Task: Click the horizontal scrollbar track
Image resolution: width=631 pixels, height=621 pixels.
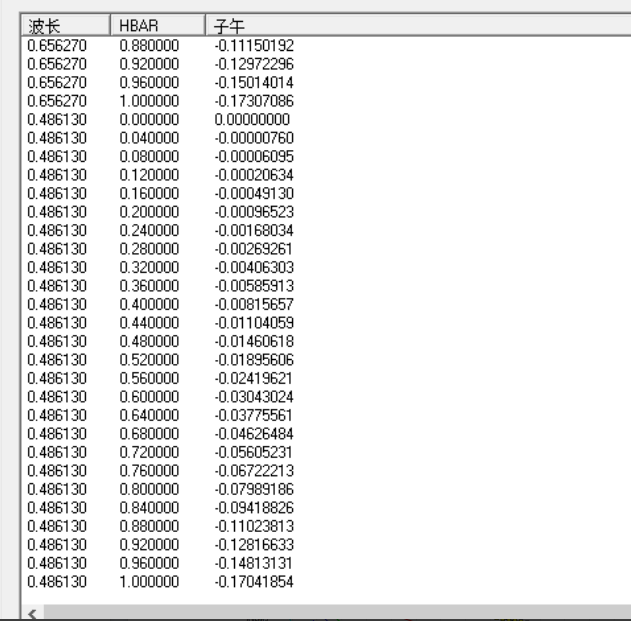Action: [x=337, y=613]
